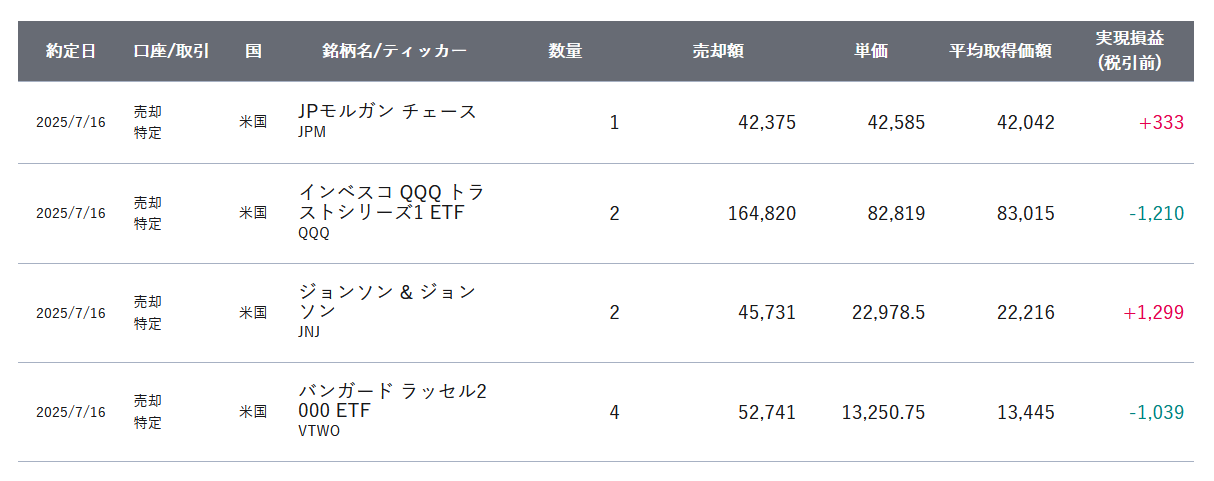The image size is (1214, 481).
Task: Sort by the 数量 column header
Action: 565,51
